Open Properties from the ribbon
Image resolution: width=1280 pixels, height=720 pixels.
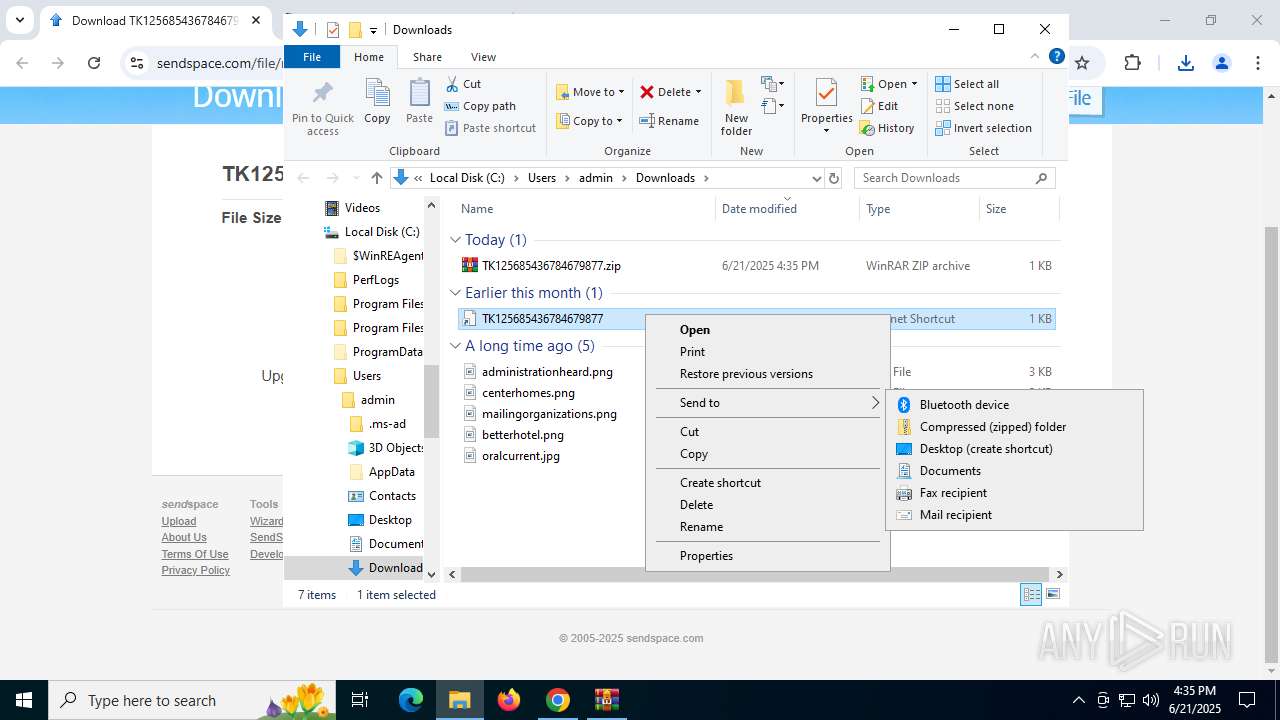click(x=826, y=106)
